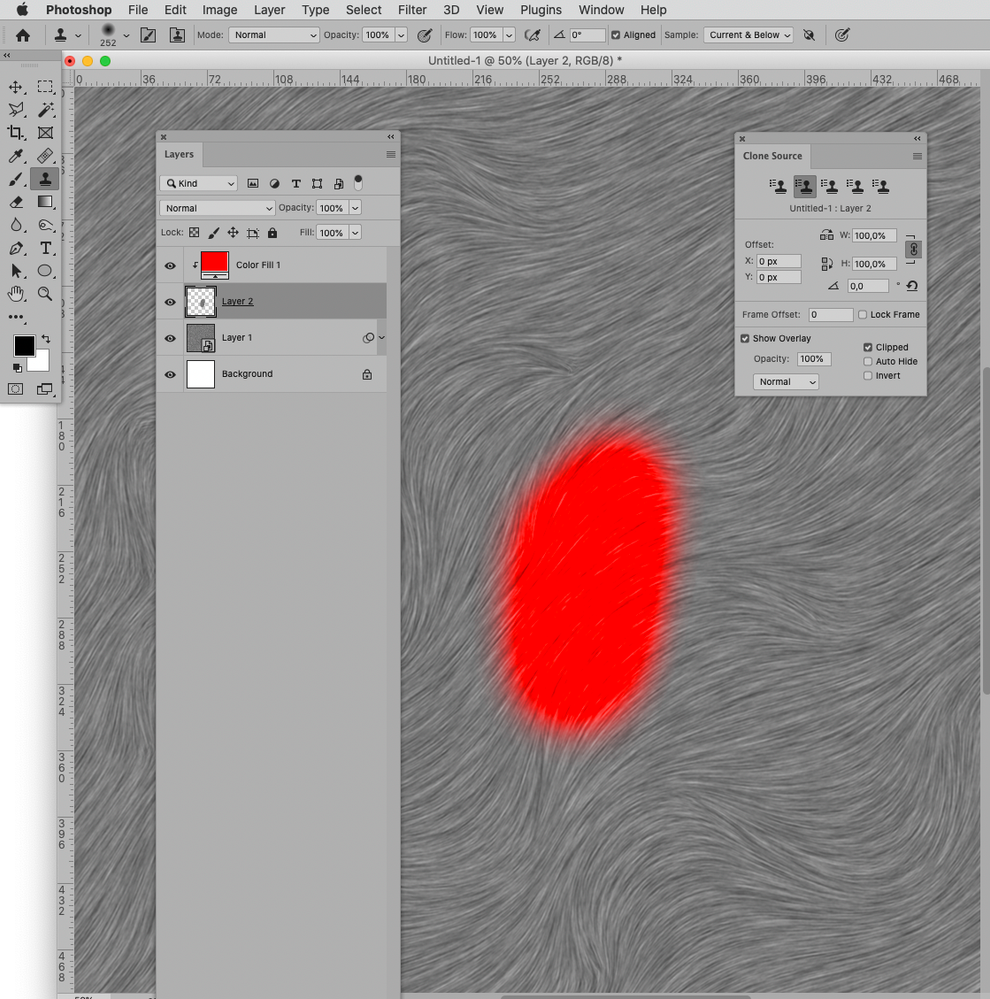Expand Layer 1 smart filters arrow
Screen dimensions: 990x999
[x=382, y=338]
